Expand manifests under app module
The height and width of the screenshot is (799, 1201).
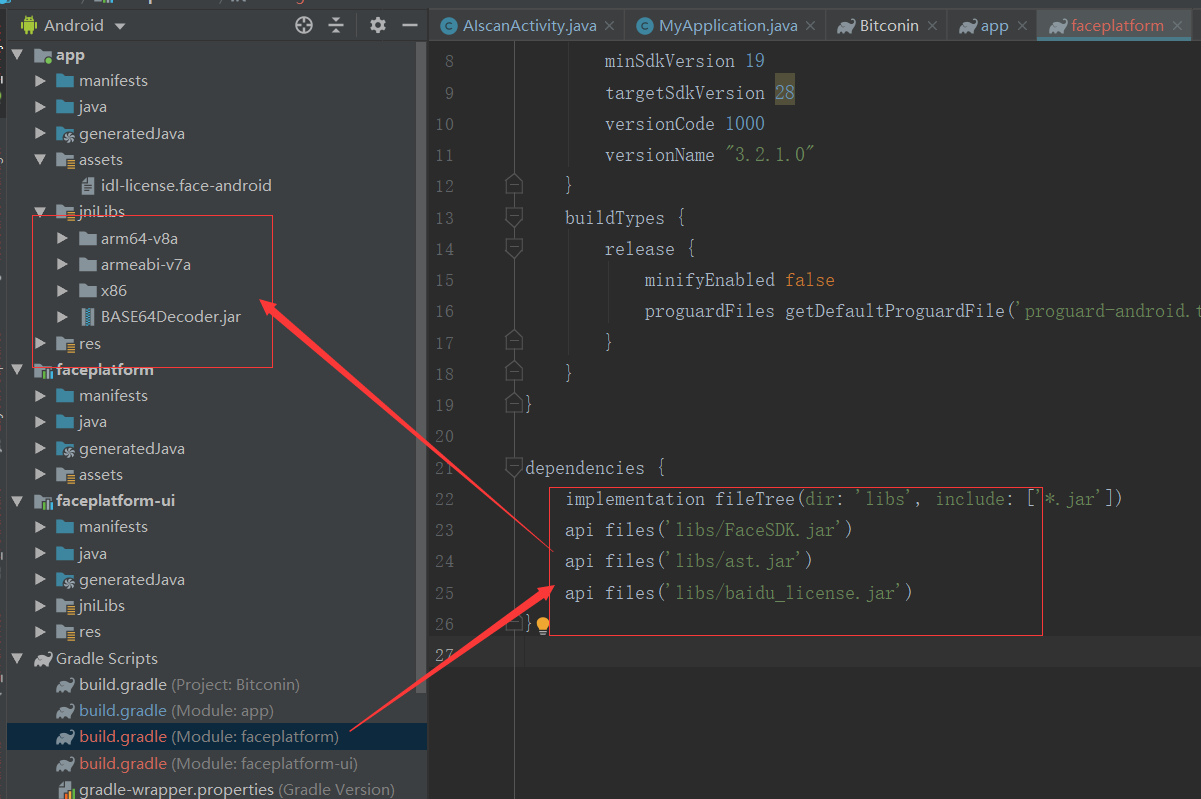tap(40, 80)
